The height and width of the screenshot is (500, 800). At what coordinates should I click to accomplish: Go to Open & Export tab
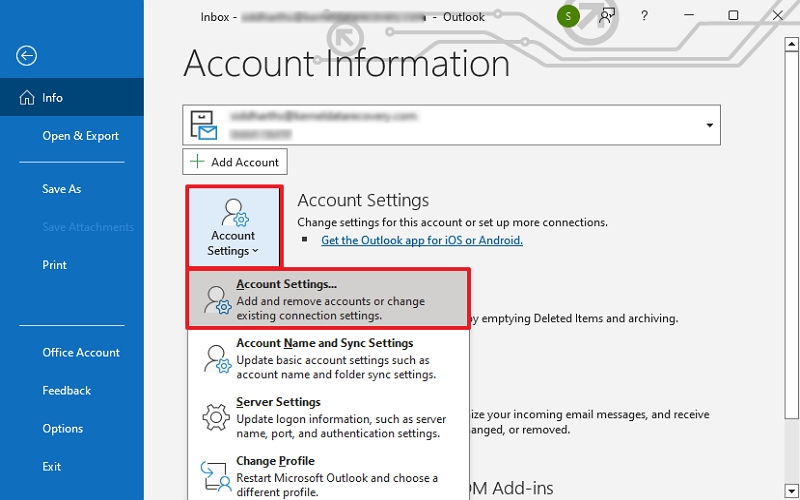click(80, 136)
